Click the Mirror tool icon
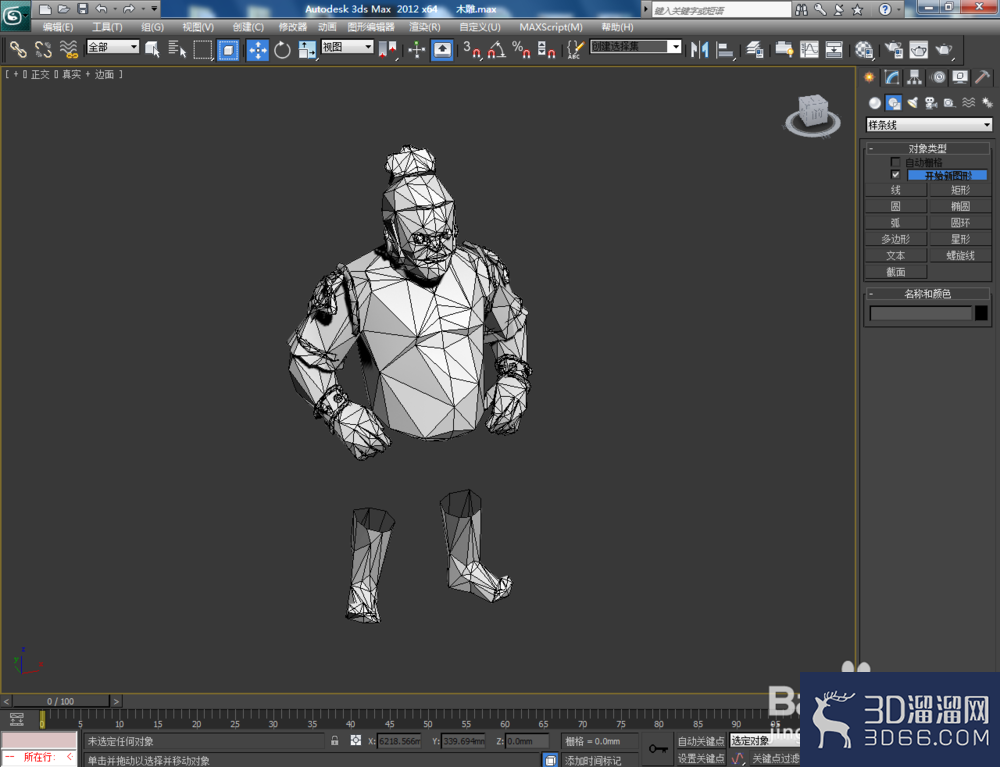Image resolution: width=1000 pixels, height=767 pixels. [700, 49]
